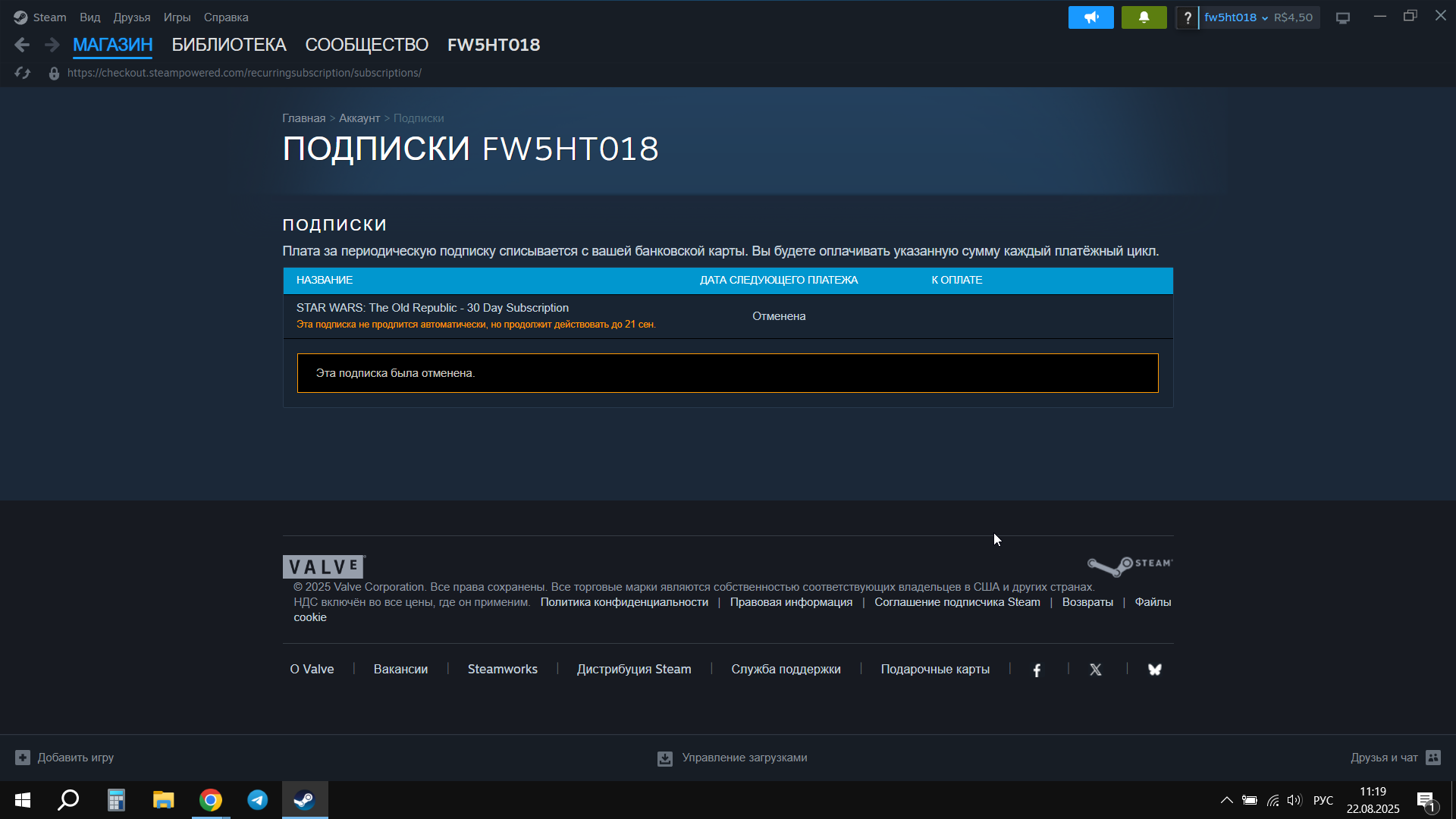Open the Игры menu
The height and width of the screenshot is (819, 1456).
[177, 17]
